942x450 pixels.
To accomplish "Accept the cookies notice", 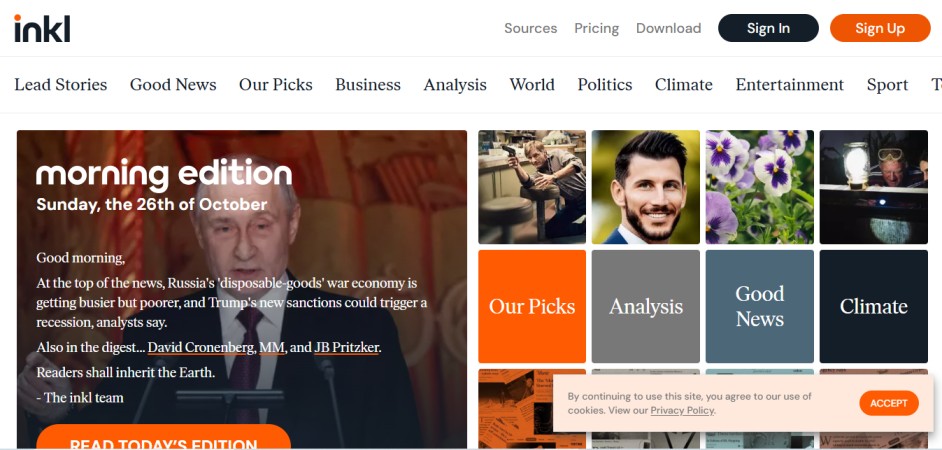I will point(889,403).
